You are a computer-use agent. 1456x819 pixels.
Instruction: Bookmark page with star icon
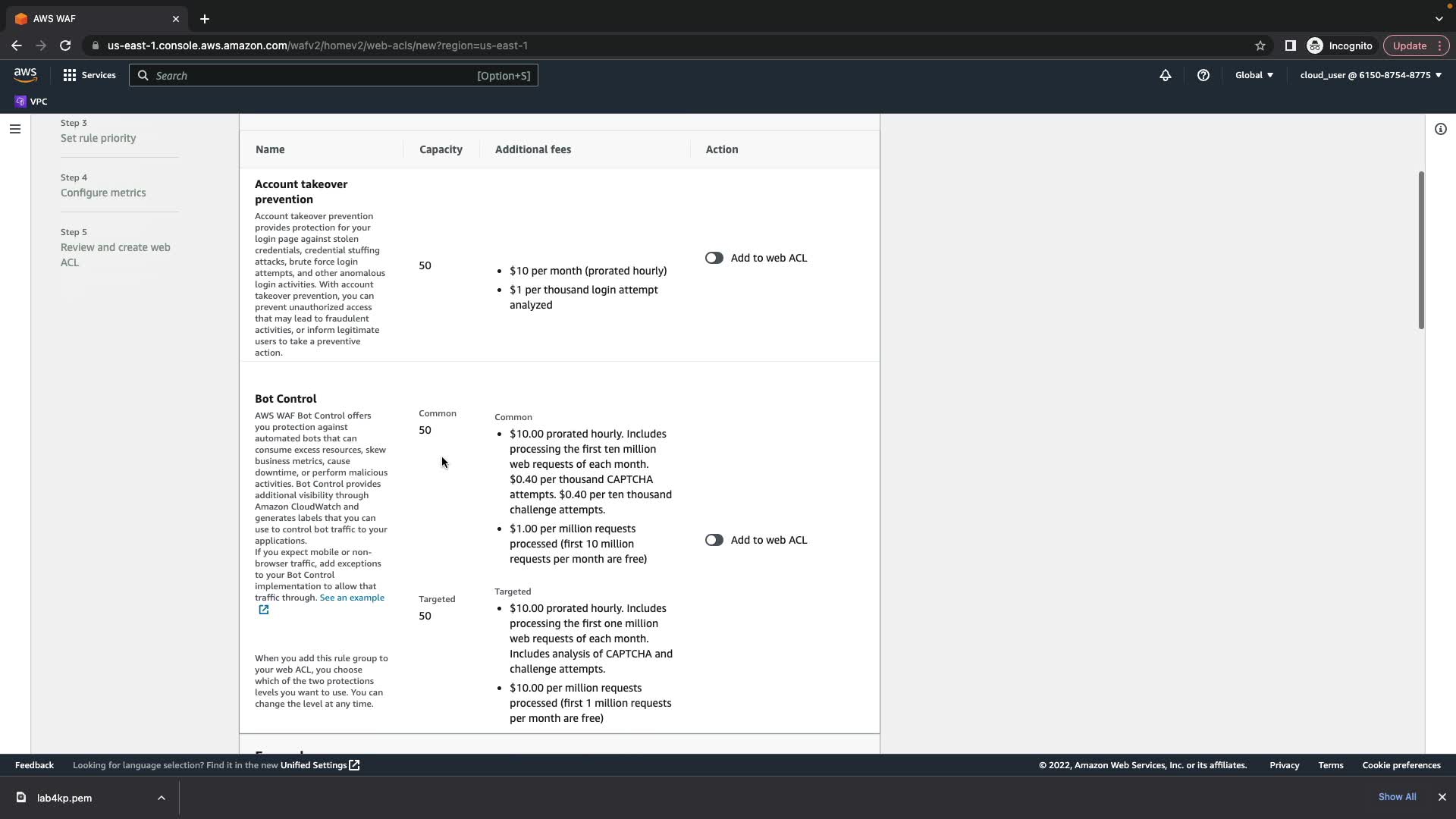tap(1260, 45)
